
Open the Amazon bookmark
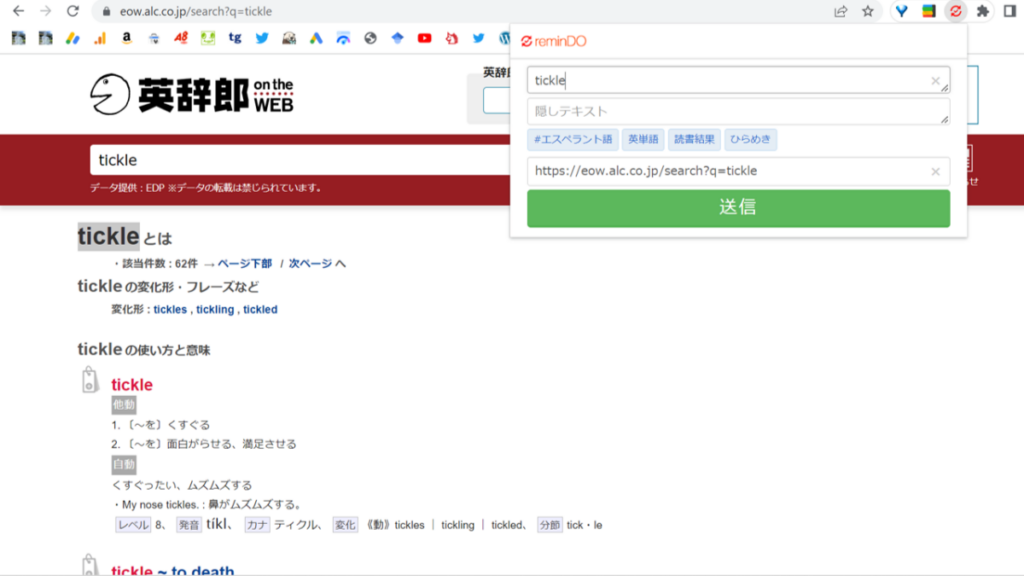(127, 39)
